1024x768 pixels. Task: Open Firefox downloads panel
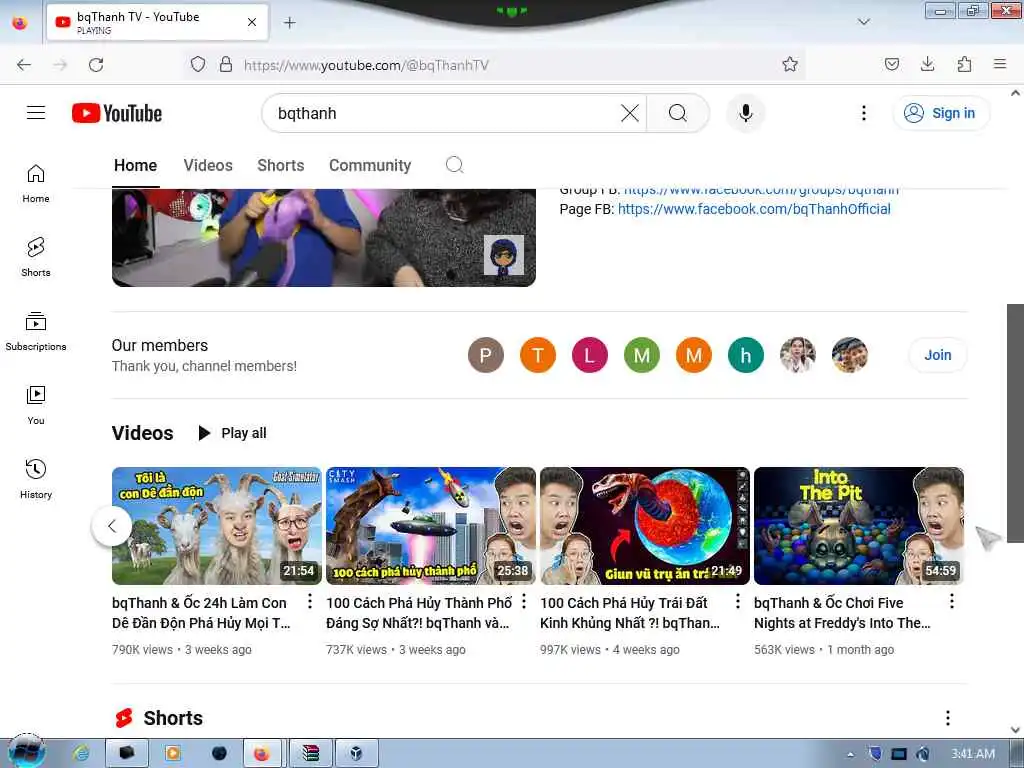pyautogui.click(x=927, y=64)
